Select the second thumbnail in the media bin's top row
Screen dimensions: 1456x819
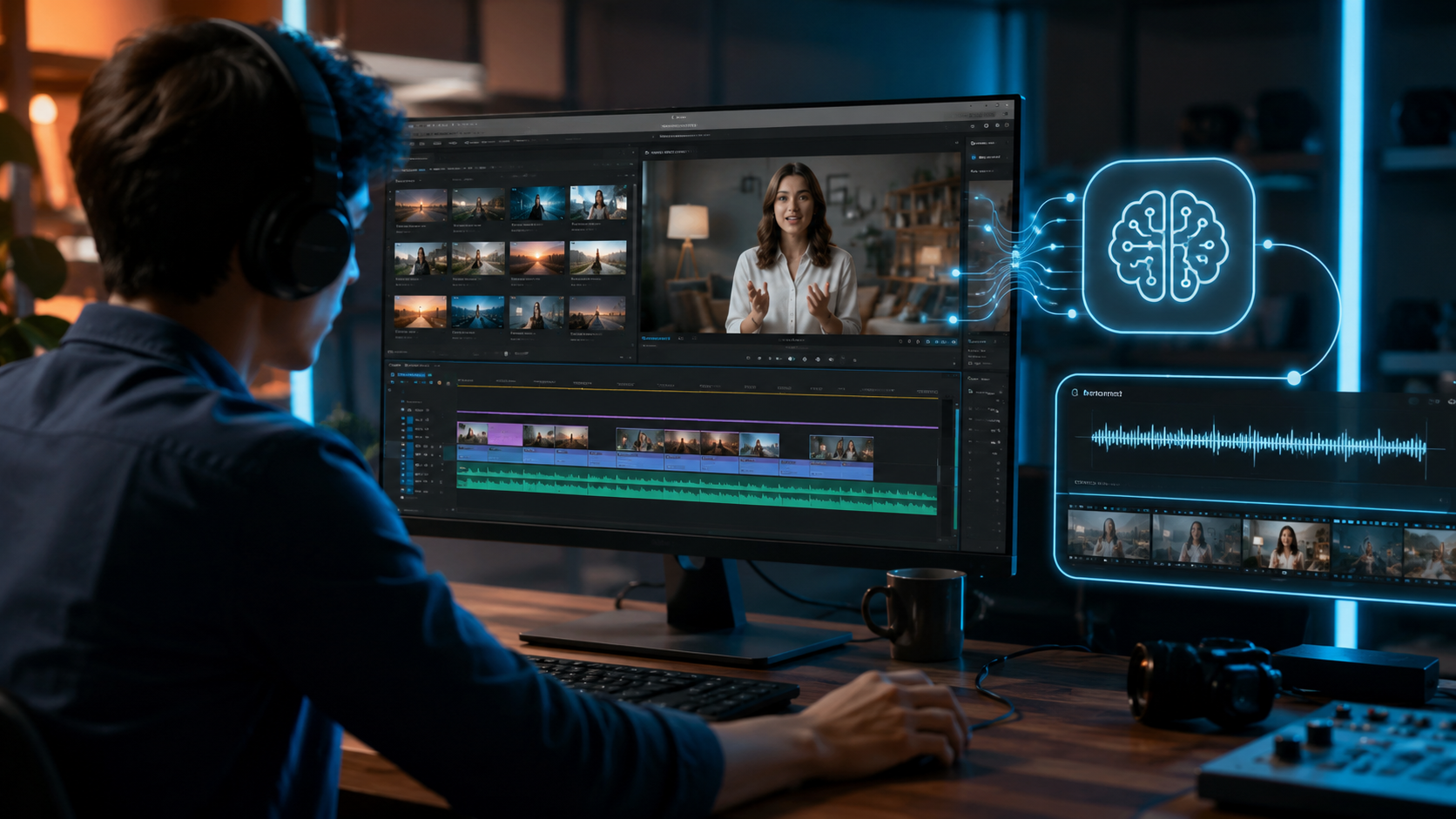click(x=478, y=205)
